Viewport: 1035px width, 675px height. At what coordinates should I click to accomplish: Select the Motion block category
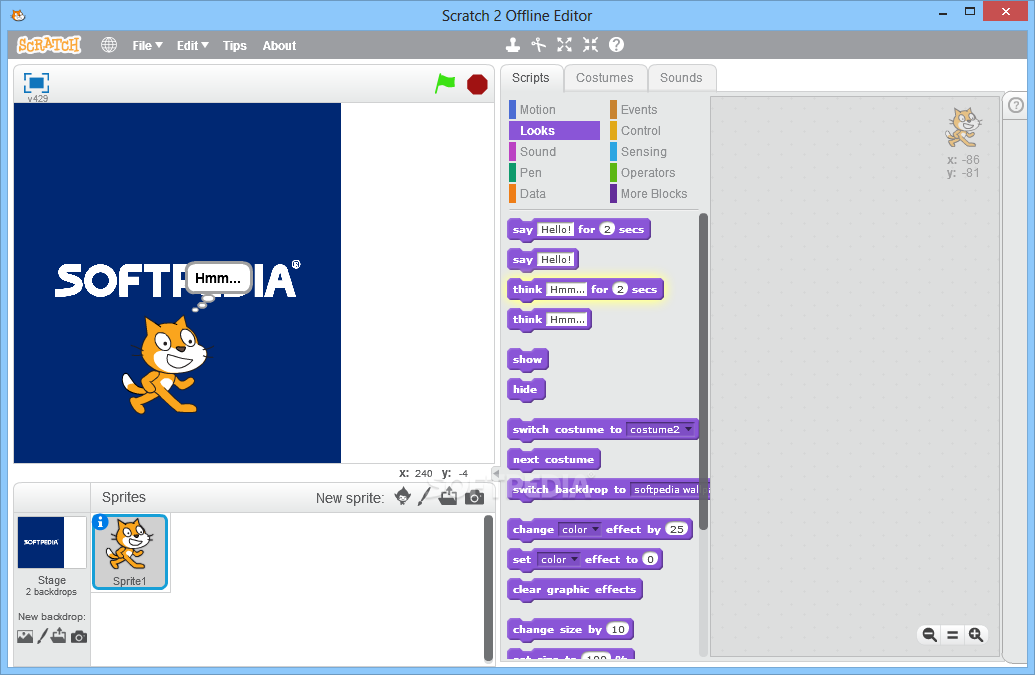click(x=554, y=110)
